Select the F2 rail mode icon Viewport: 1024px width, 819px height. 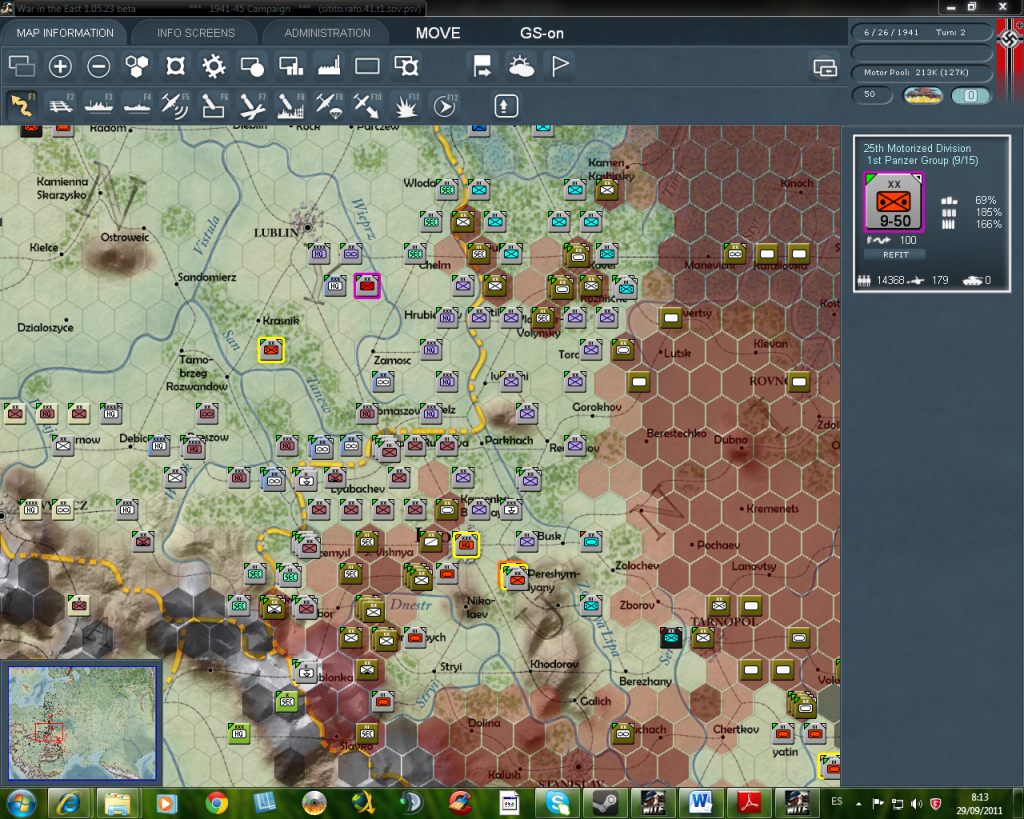(x=61, y=106)
